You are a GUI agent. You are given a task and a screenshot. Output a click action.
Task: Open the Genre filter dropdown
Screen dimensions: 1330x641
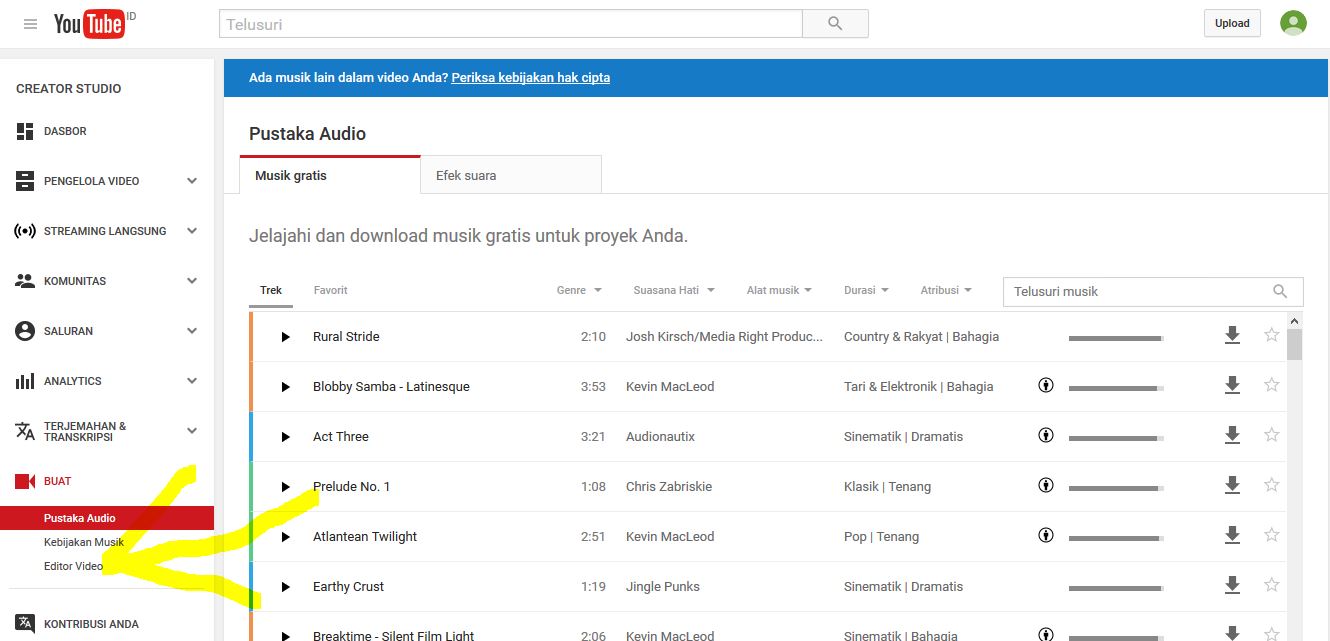[579, 290]
